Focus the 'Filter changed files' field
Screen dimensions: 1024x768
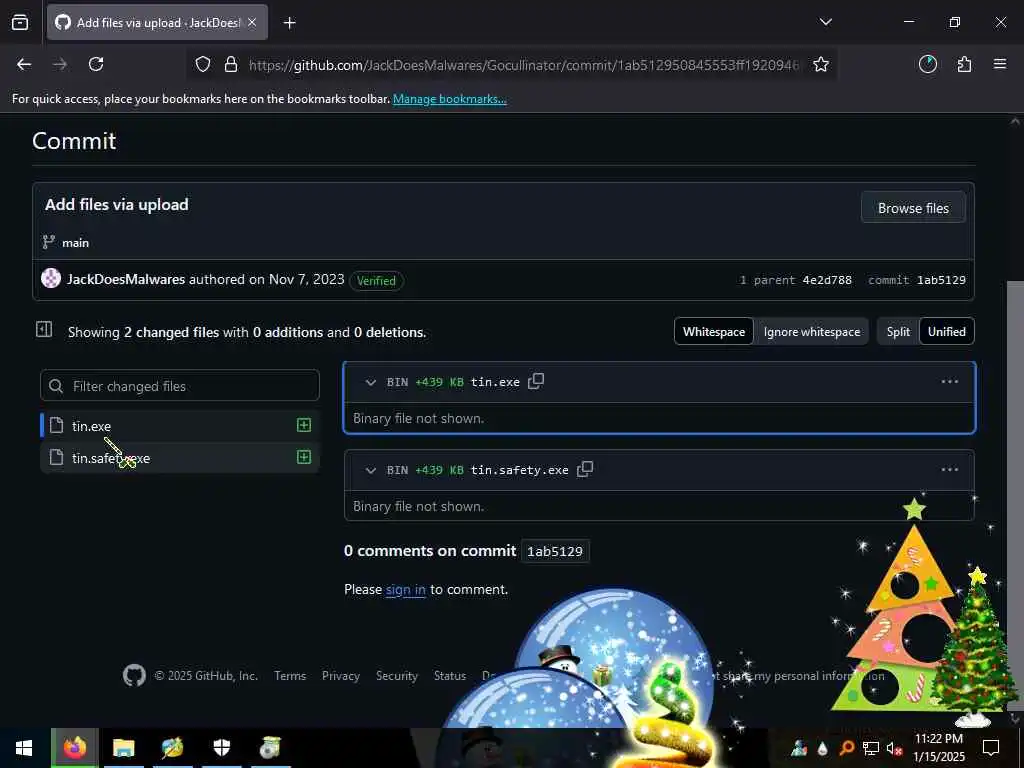[x=180, y=386]
